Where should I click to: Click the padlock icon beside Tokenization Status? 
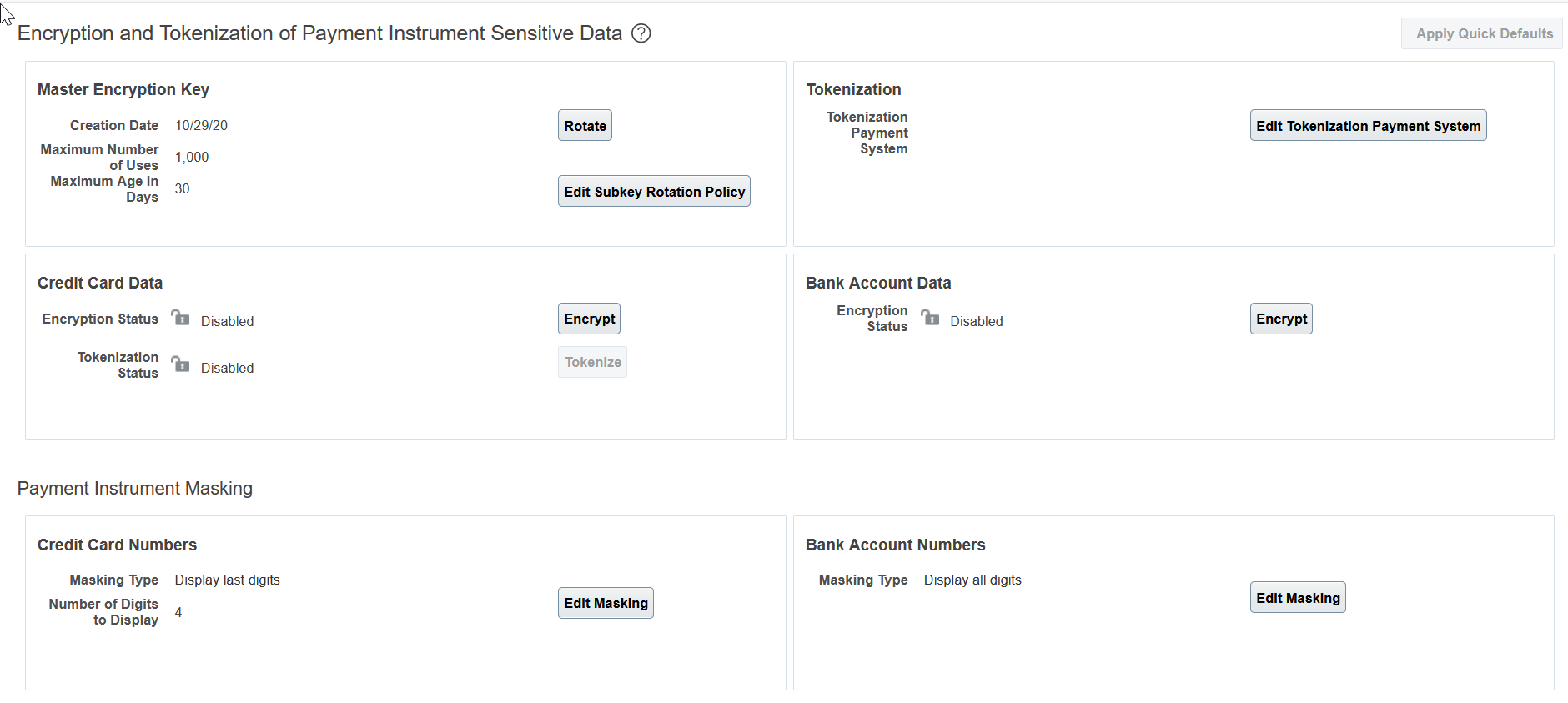[x=181, y=365]
